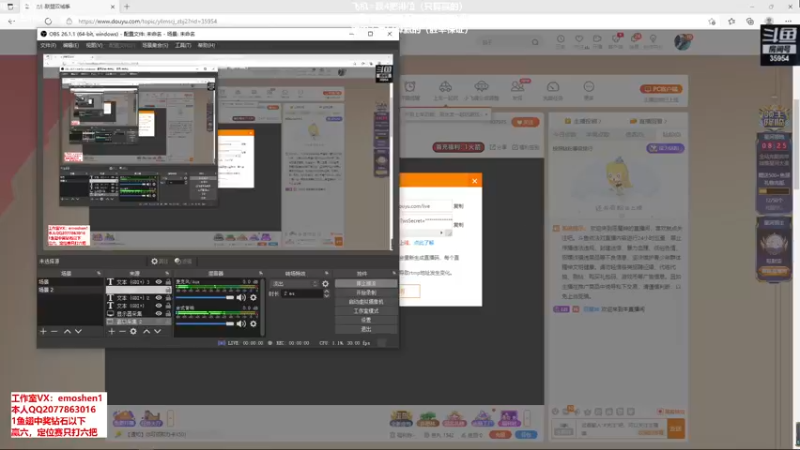Image resolution: width=800 pixels, height=450 pixels.
Task: Open the More ellipsis icon in Douyu nav
Action: (589, 86)
